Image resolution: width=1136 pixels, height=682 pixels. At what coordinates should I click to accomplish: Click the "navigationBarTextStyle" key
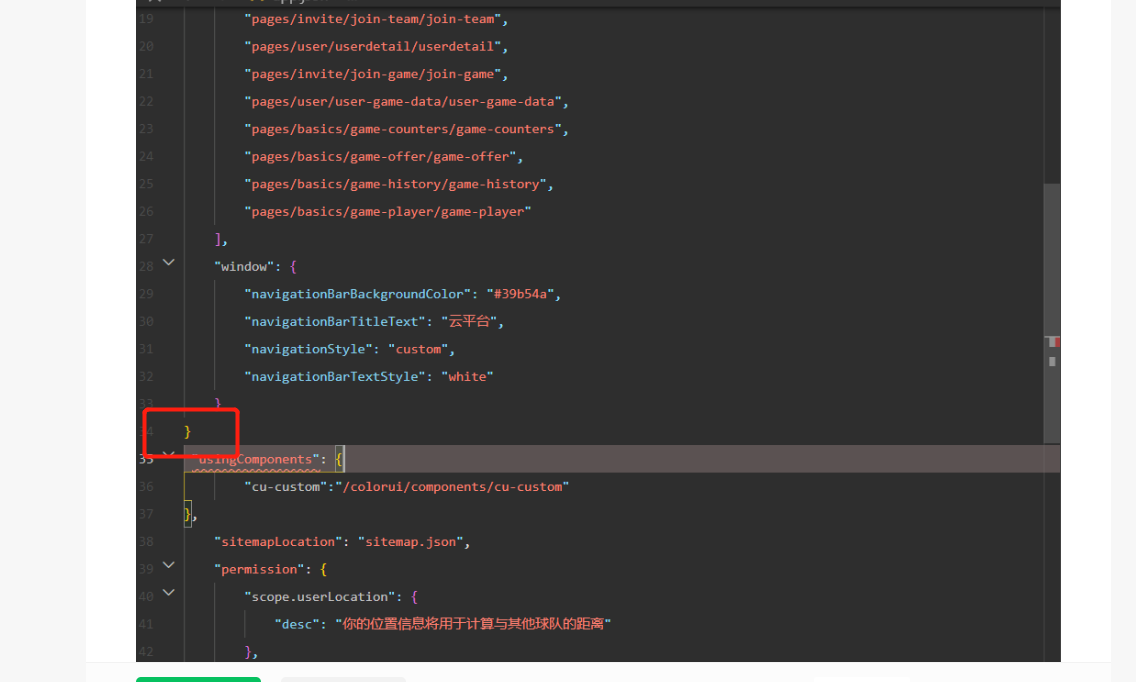[335, 377]
